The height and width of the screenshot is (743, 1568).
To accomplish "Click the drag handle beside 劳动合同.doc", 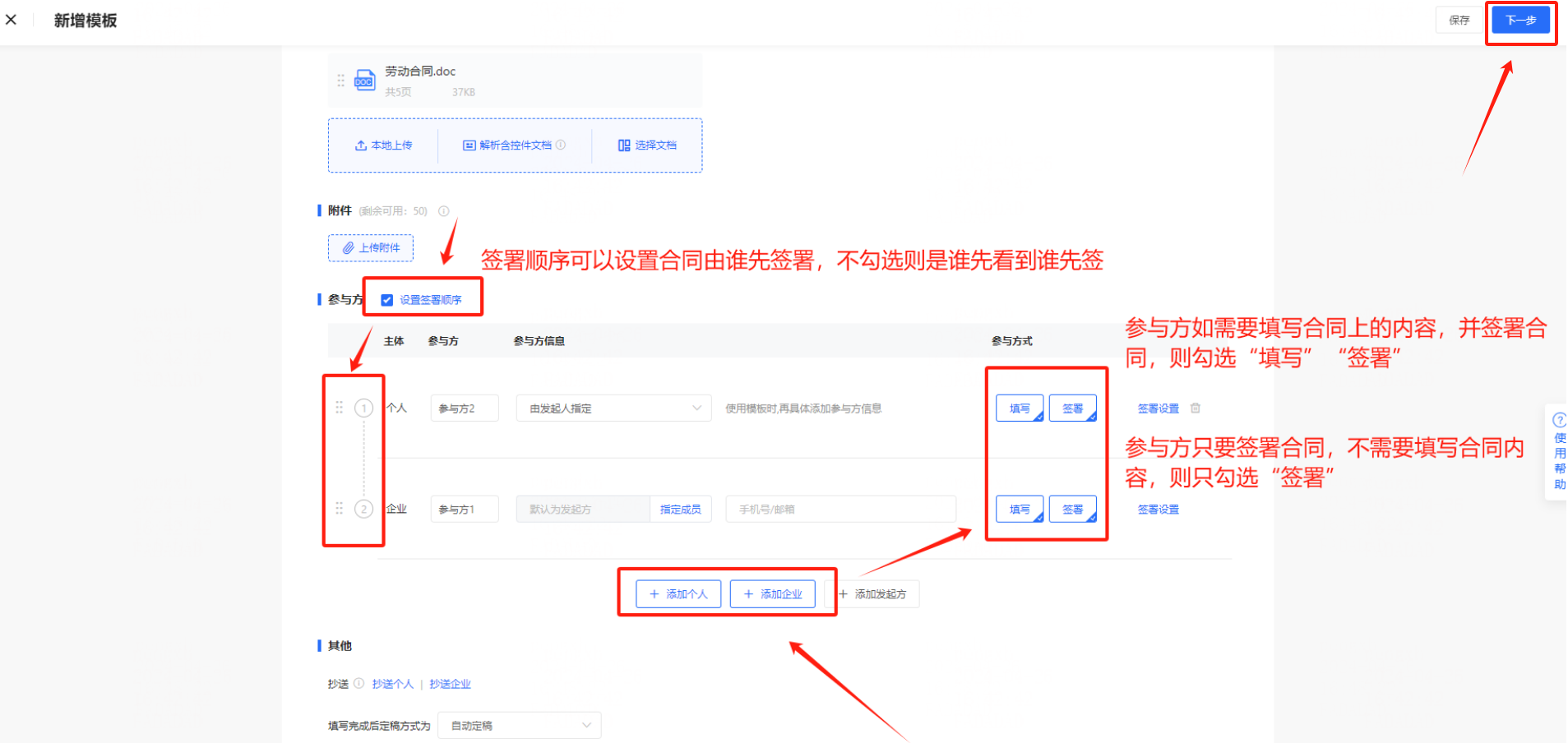I will pyautogui.click(x=340, y=81).
